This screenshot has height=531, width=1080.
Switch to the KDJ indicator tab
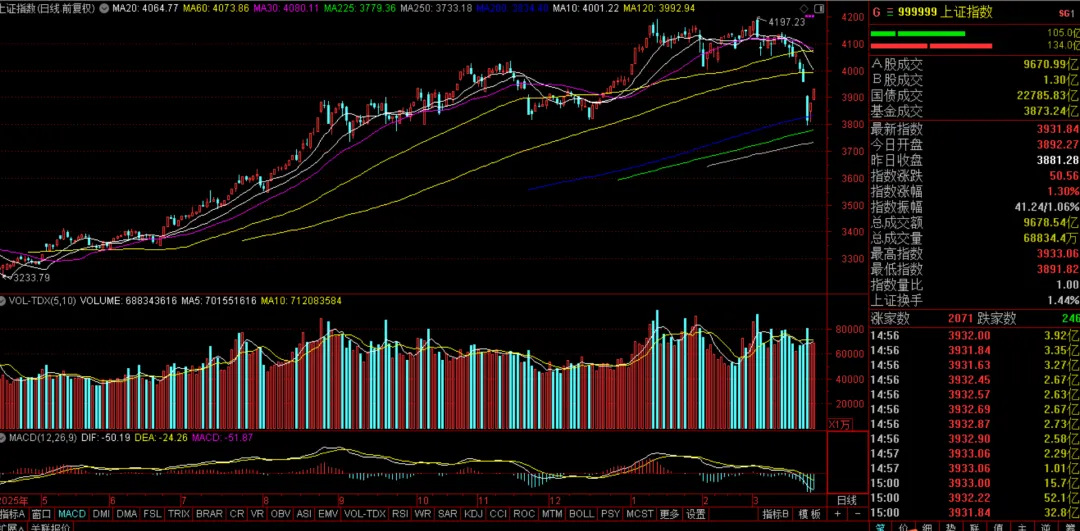point(473,514)
